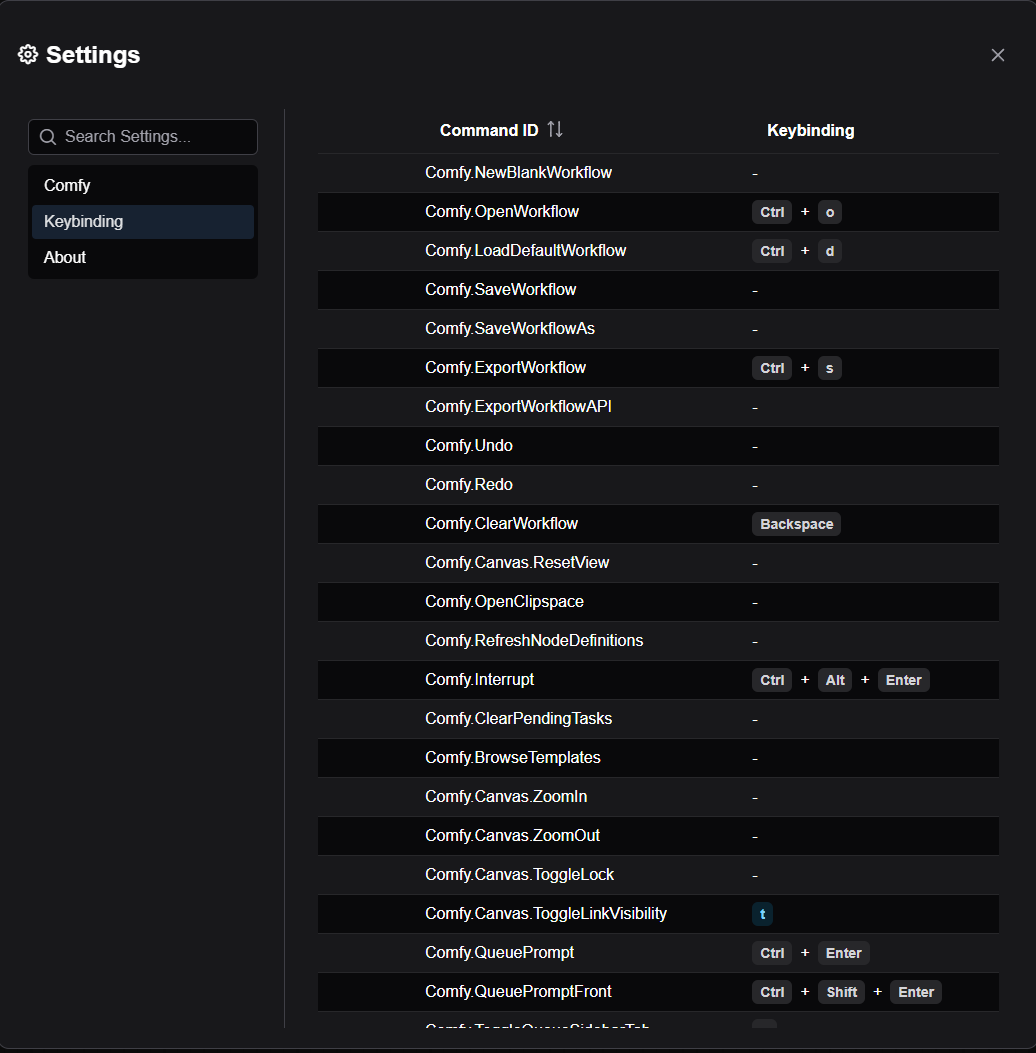The image size is (1036, 1053).
Task: Select the Comfy.NewBlankWorkflow row
Action: click(x=519, y=172)
